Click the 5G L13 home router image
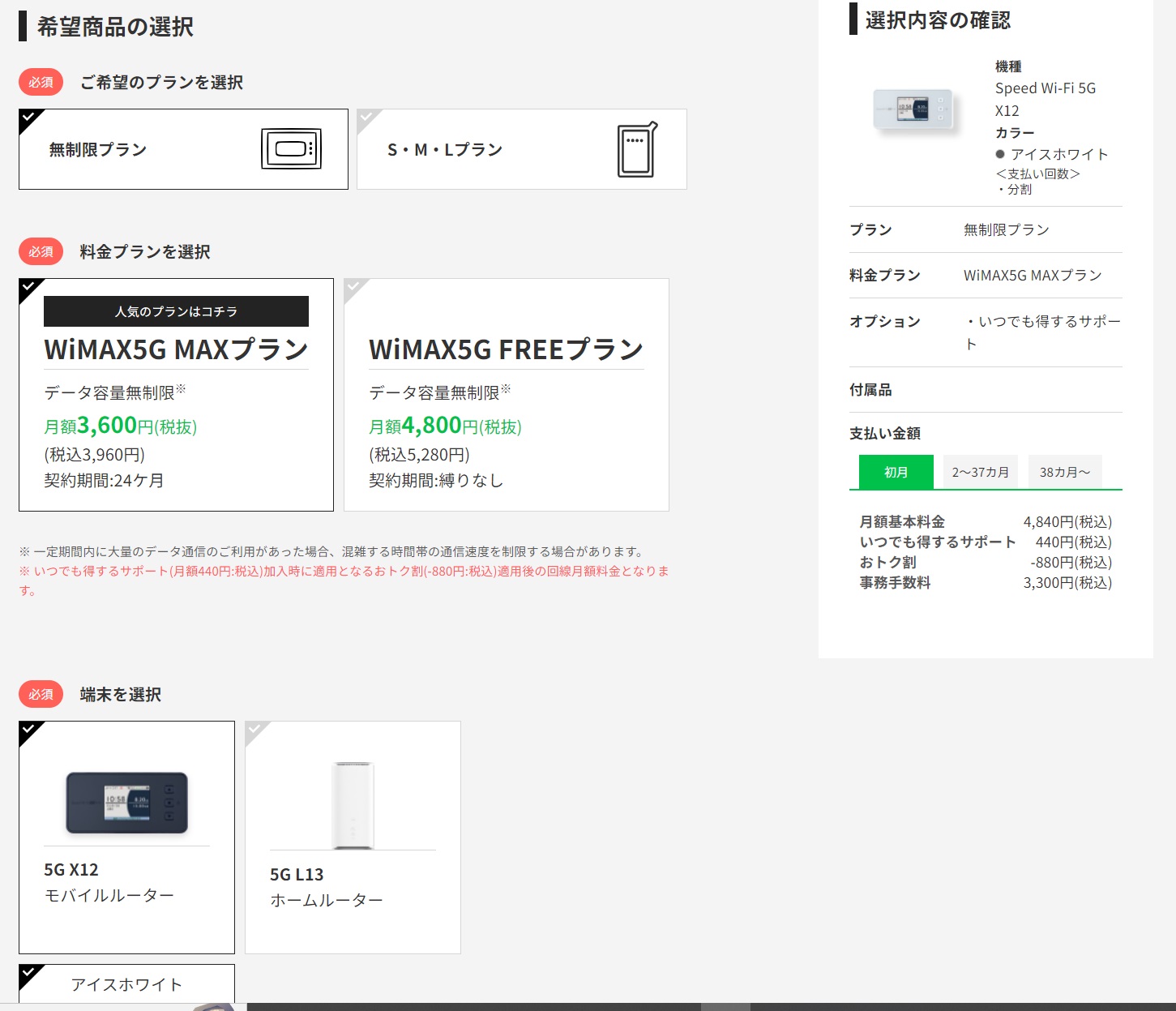Image resolution: width=1176 pixels, height=1011 pixels. pyautogui.click(x=353, y=805)
